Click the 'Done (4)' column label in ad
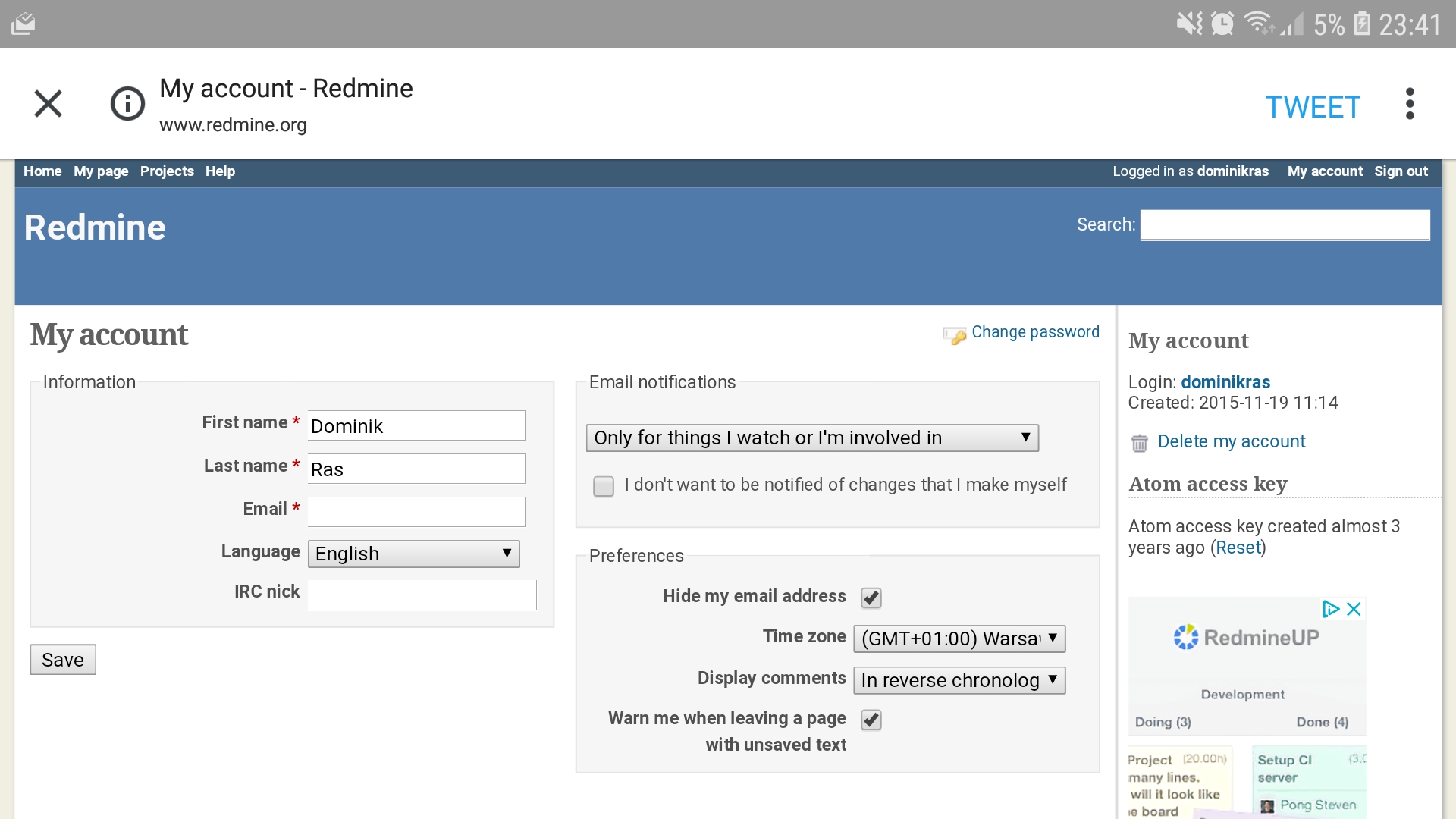This screenshot has height=819, width=1456. coord(1323,723)
